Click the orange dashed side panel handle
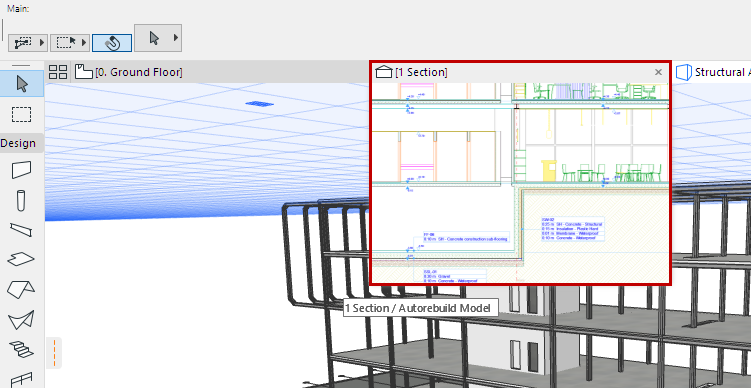The height and width of the screenshot is (388, 751). click(x=54, y=353)
